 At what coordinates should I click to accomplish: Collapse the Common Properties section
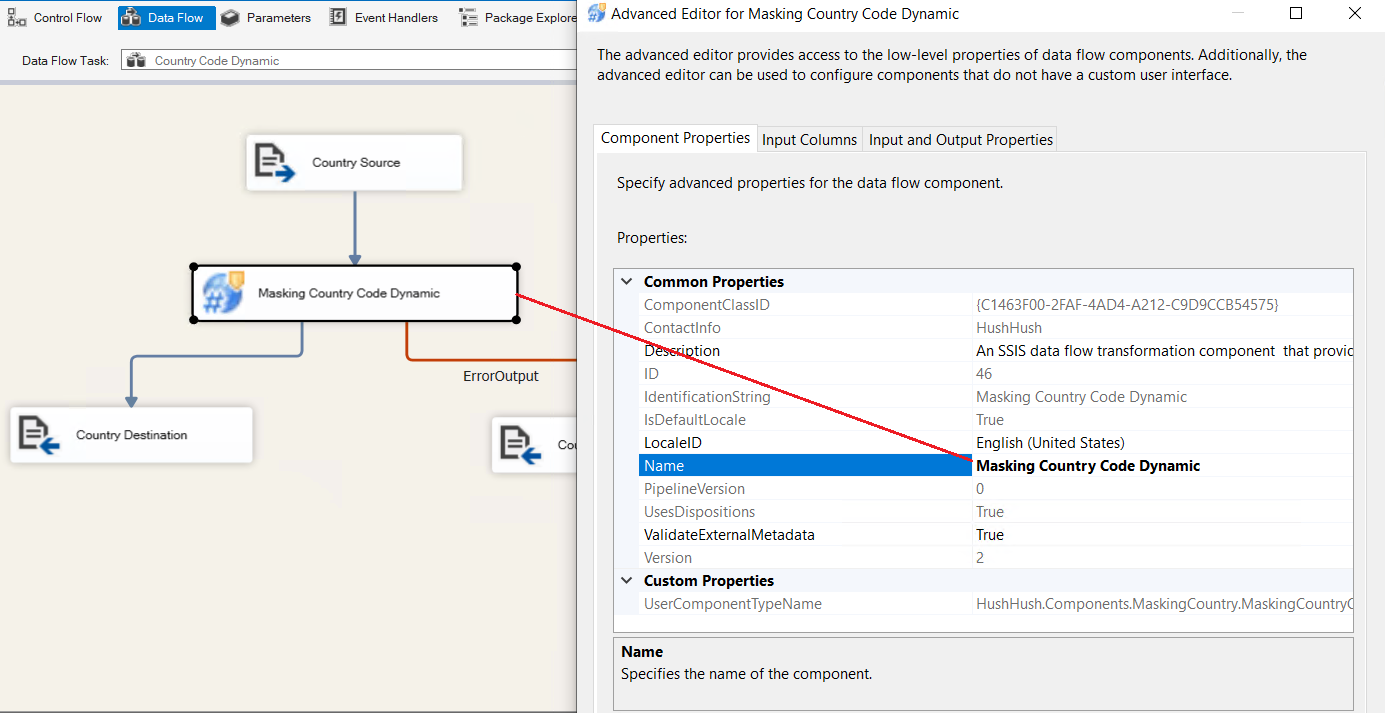click(x=627, y=282)
